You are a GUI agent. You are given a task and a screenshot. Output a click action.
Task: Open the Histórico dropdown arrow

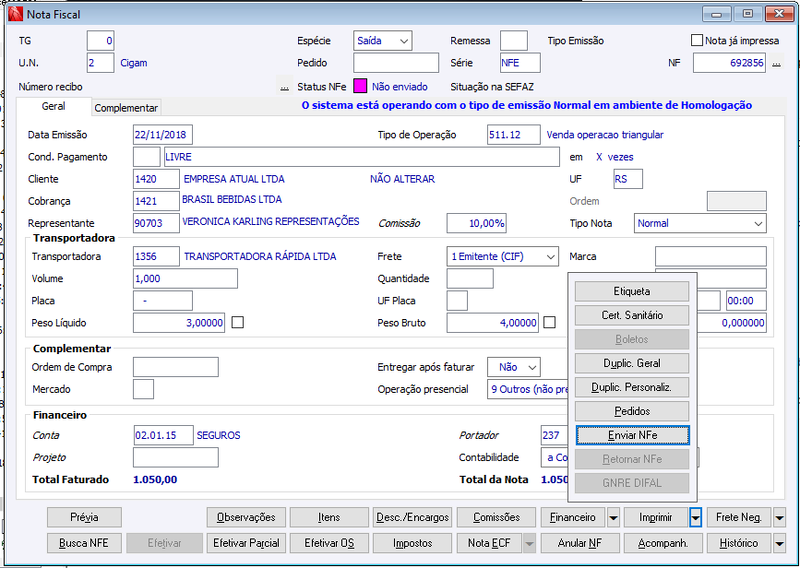pos(779,543)
